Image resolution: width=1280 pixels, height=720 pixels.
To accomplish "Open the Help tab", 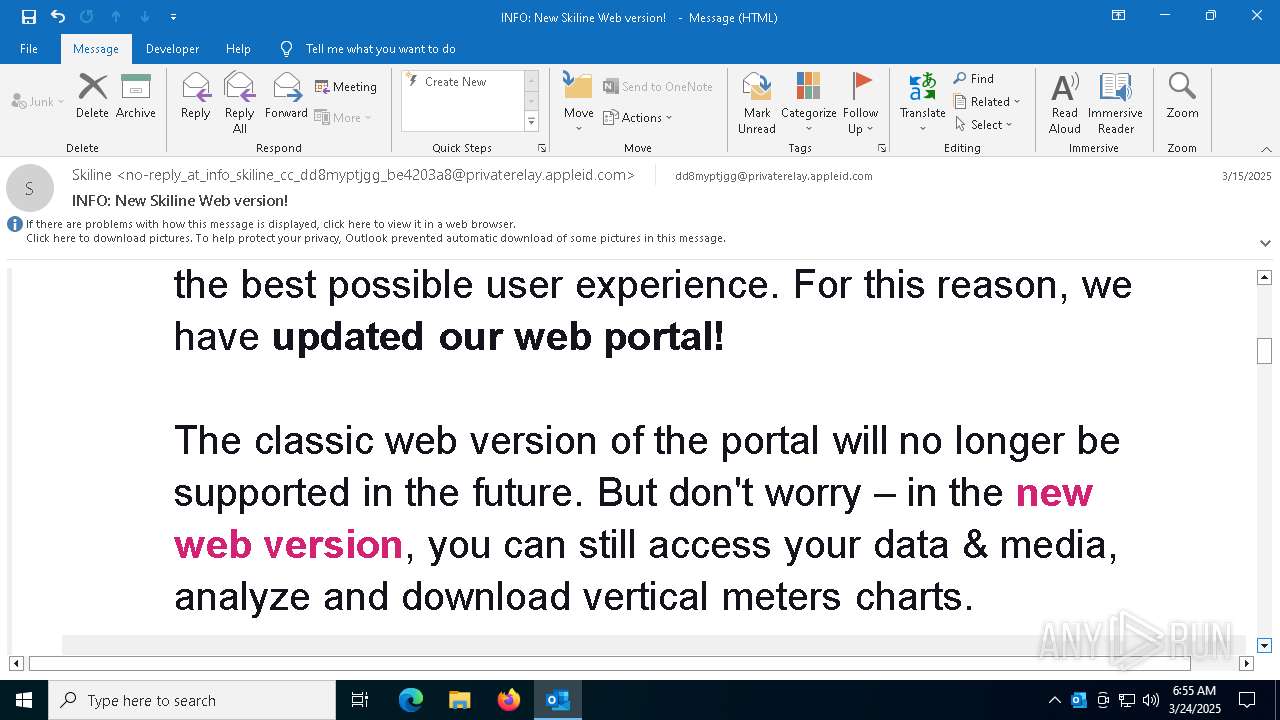I will coord(238,48).
